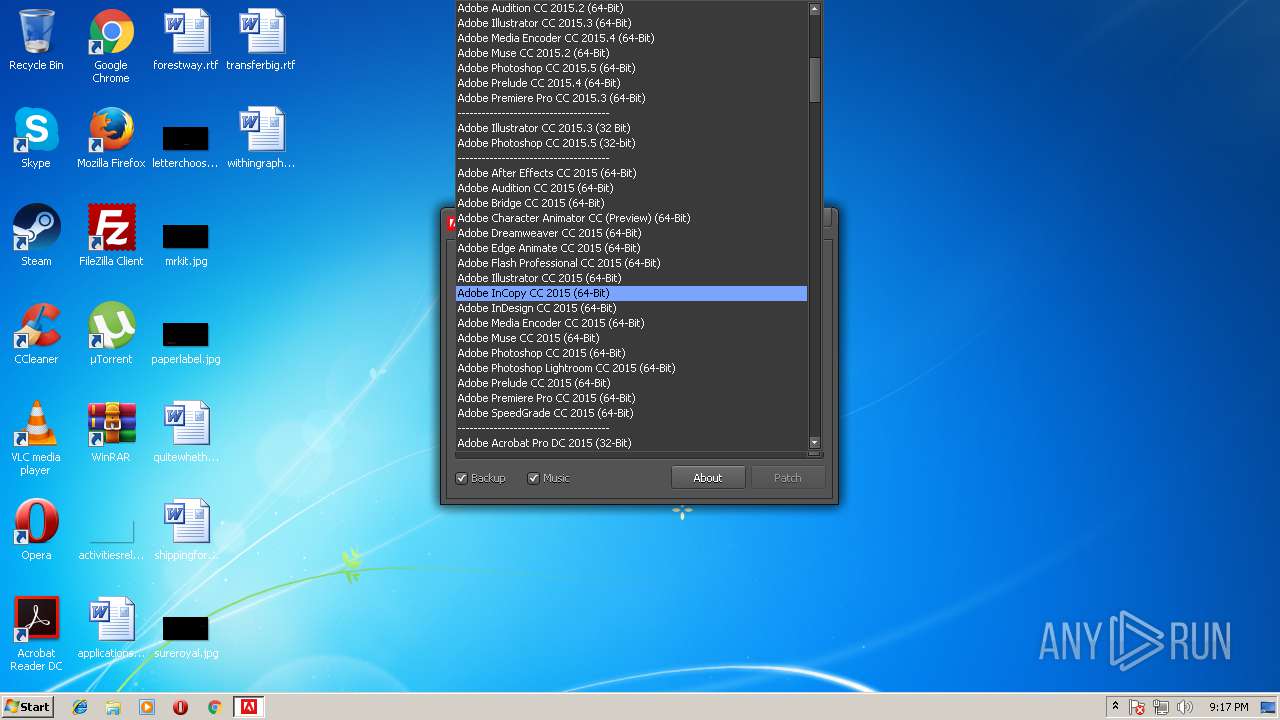Viewport: 1280px width, 720px height.
Task: Select Adobe Muse CC 2015.2 (64-Bit)
Action: 631,53
